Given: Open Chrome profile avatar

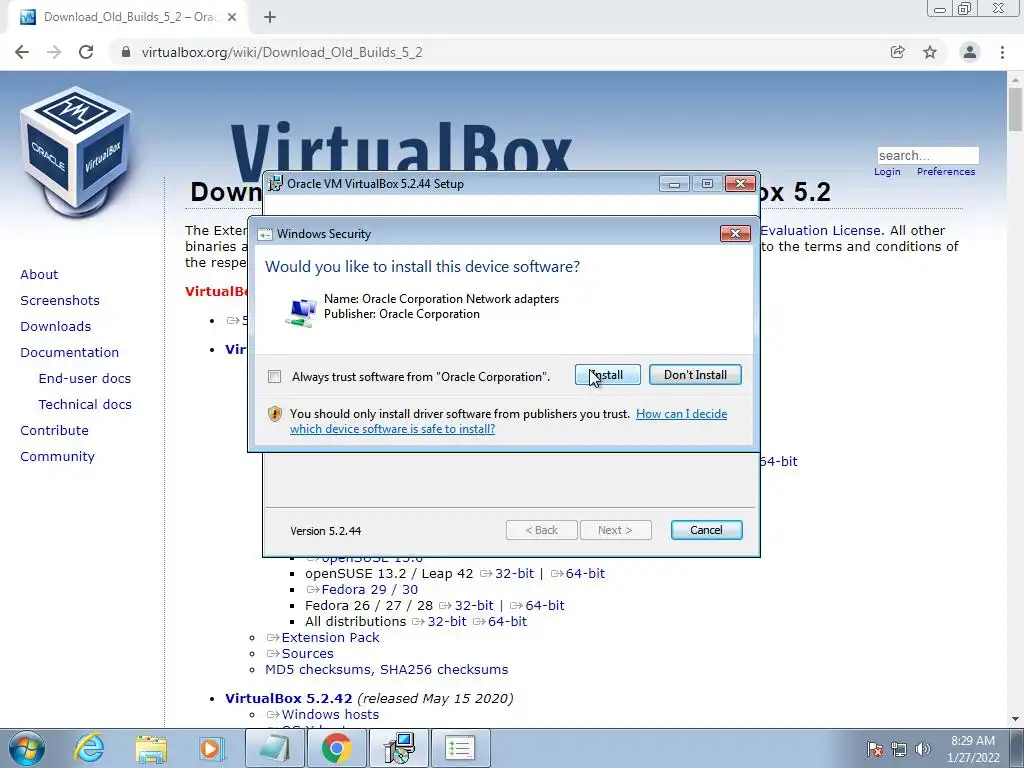Looking at the screenshot, I should [x=970, y=52].
